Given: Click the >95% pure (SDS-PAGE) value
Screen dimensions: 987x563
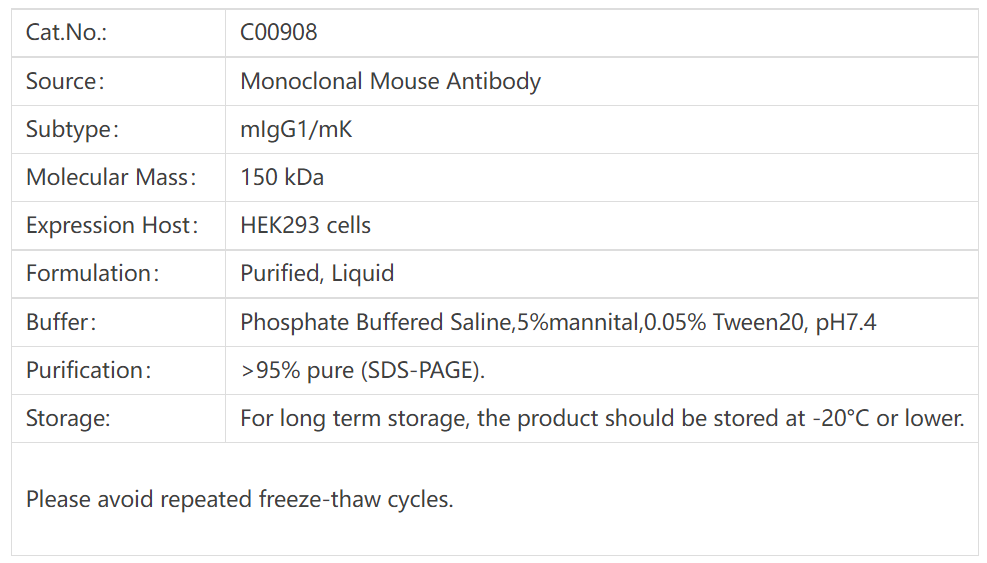Looking at the screenshot, I should coord(362,370).
